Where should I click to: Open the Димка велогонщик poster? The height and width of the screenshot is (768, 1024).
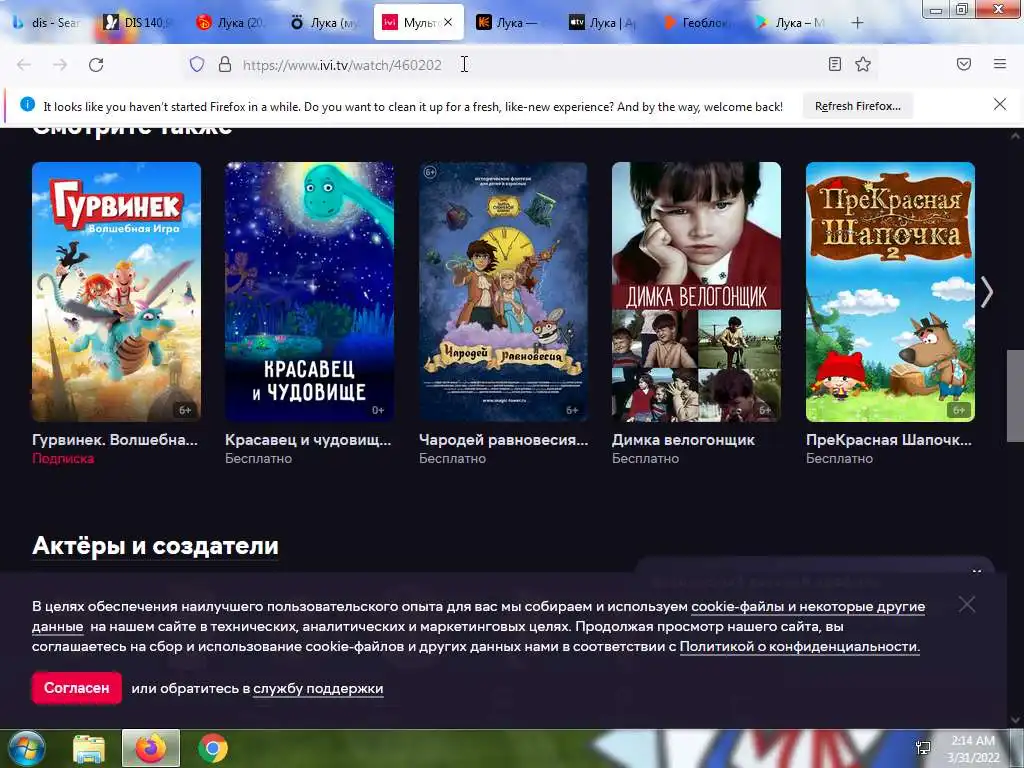696,291
